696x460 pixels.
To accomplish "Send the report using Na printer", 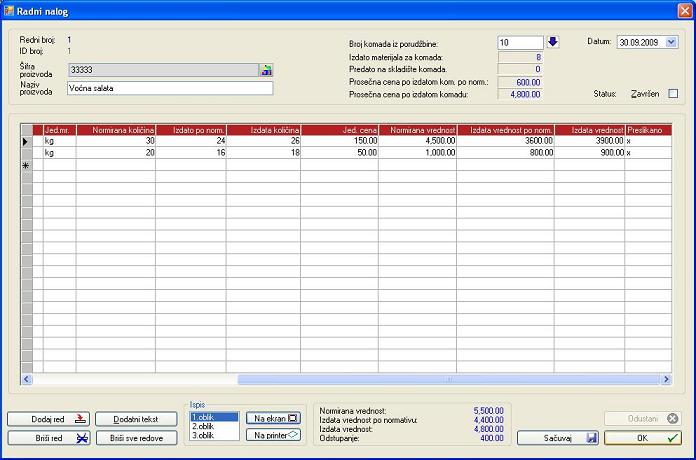I will (273, 435).
